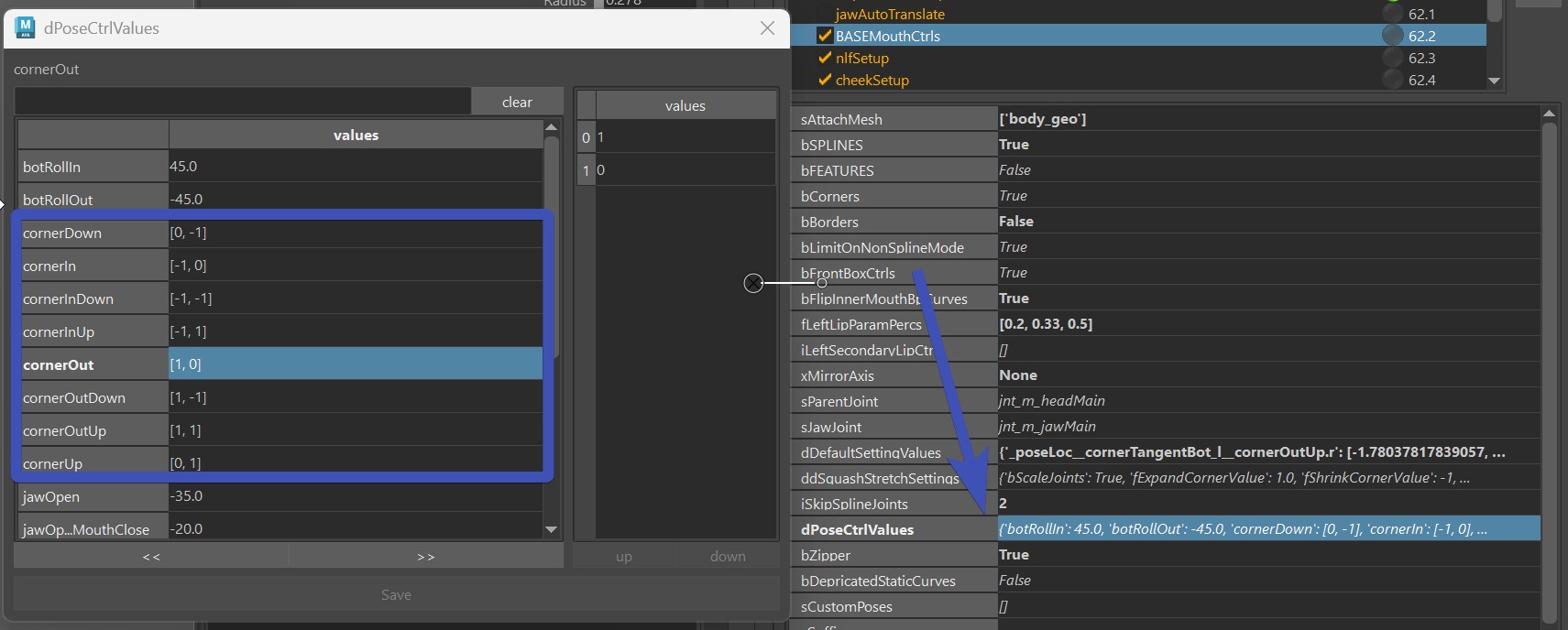Click the clear button
The height and width of the screenshot is (630, 1568).
tap(517, 102)
